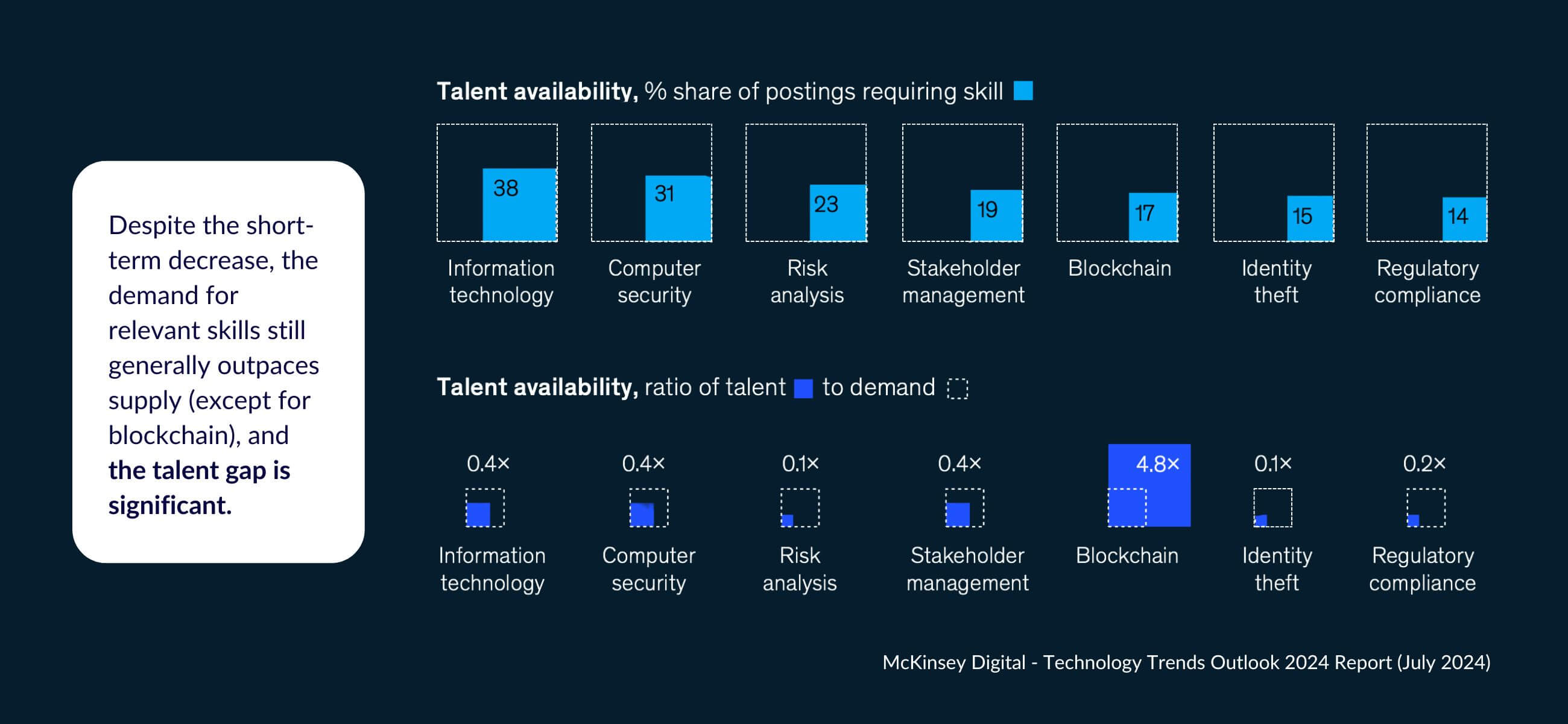Select the Regulatory compliance bar showing 14
1568x724 pixels.
1464,218
